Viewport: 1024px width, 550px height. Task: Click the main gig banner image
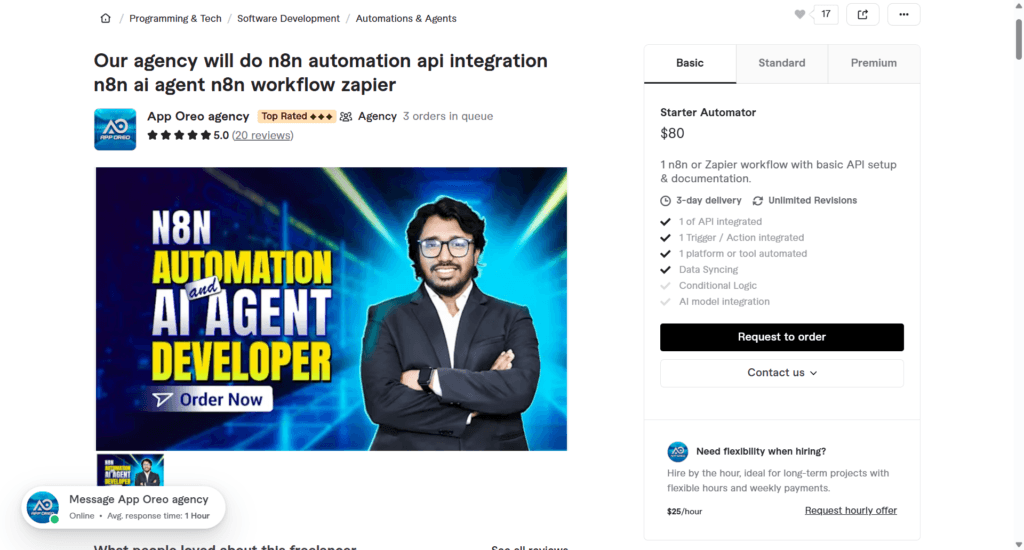[331, 309]
